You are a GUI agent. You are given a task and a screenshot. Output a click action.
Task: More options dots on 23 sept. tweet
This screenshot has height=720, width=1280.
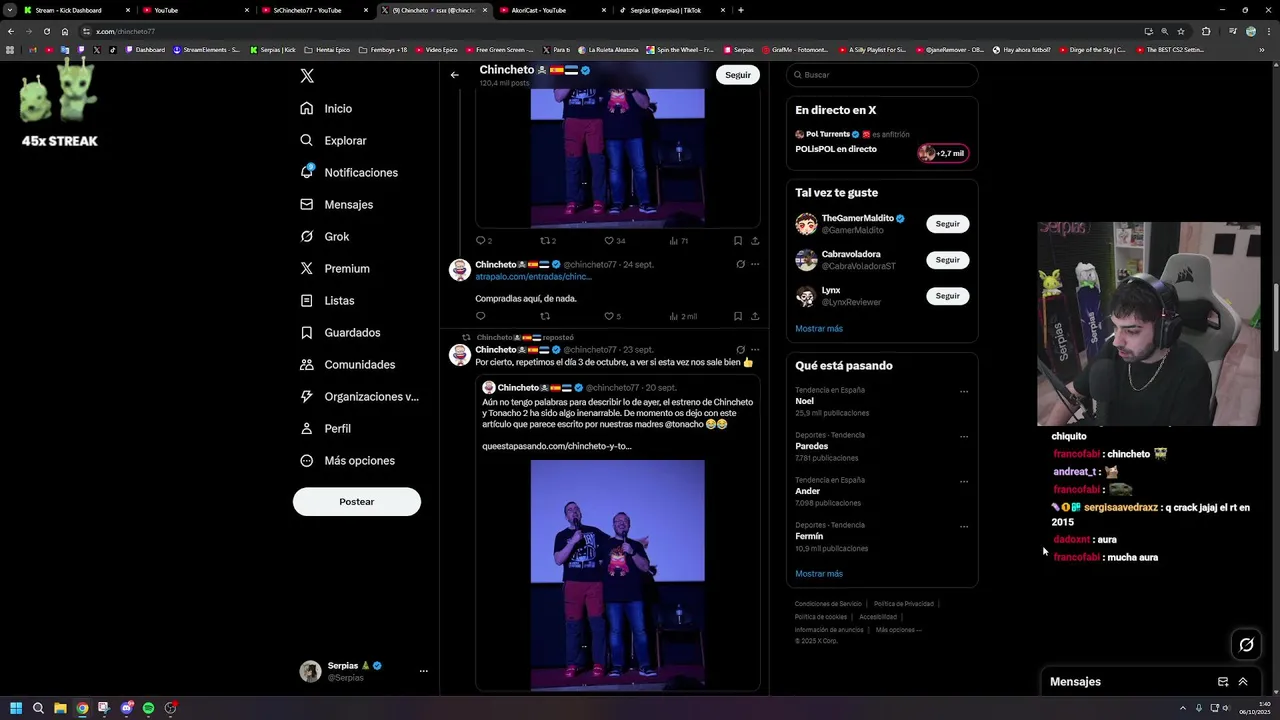pos(755,349)
